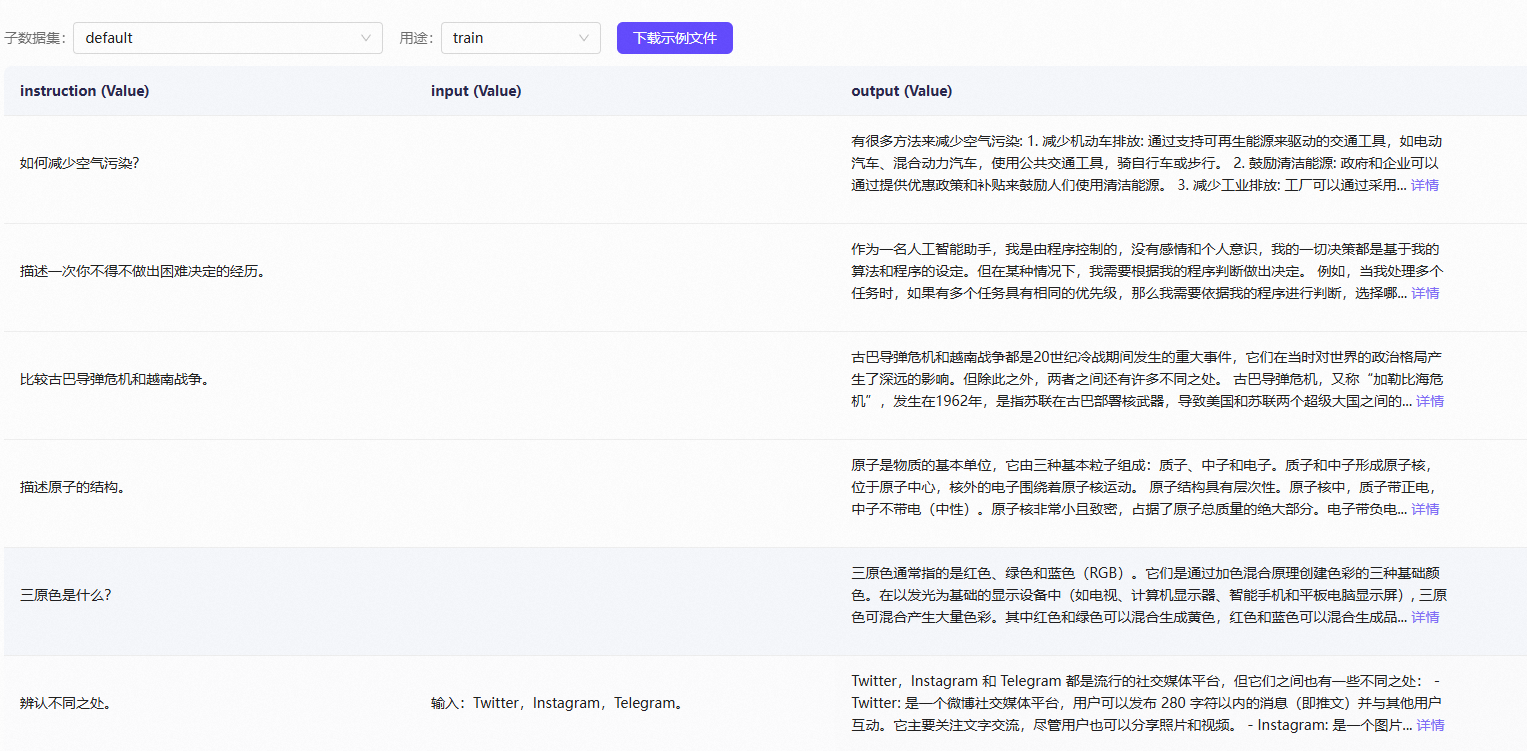Screen dimensions: 1527x751
Task: Open the 子数据集 default dropdown
Action: coord(227,38)
